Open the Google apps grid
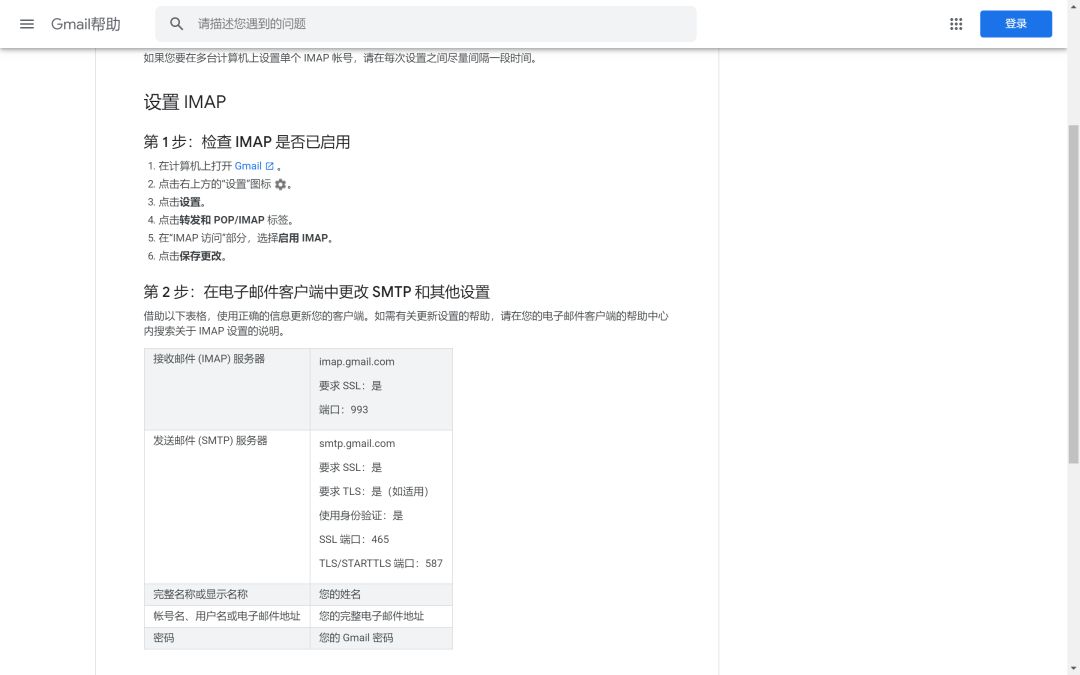The height and width of the screenshot is (675, 1080). (956, 24)
